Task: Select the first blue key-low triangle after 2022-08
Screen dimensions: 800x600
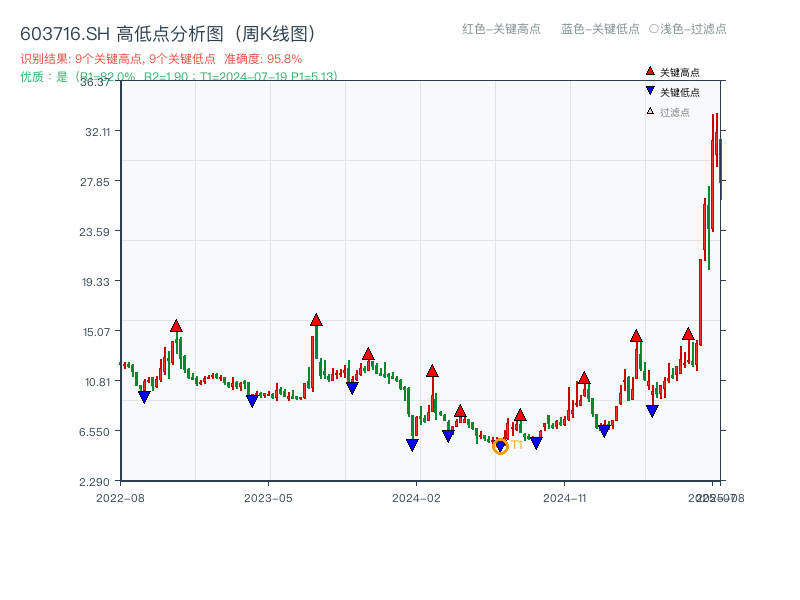Action: point(144,397)
